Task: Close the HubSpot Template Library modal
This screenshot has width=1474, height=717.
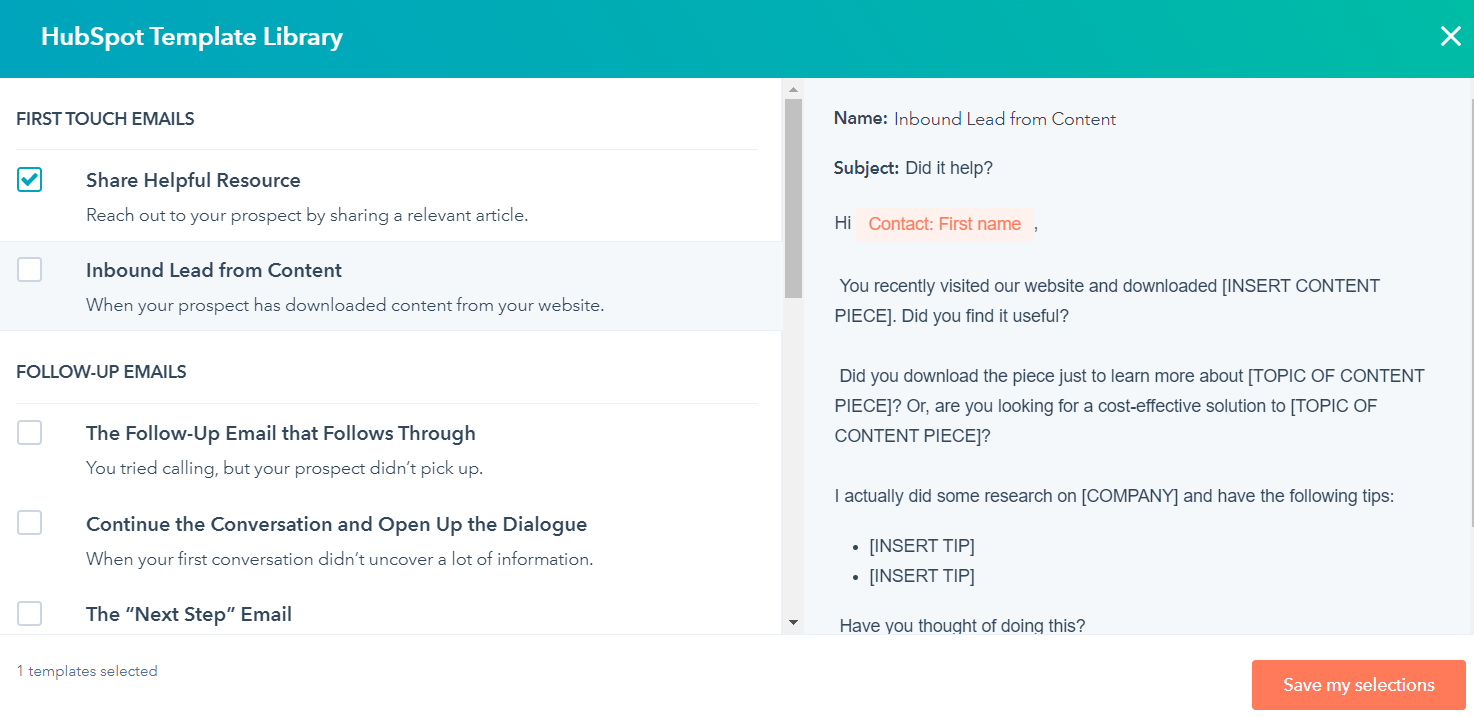Action: (1450, 36)
